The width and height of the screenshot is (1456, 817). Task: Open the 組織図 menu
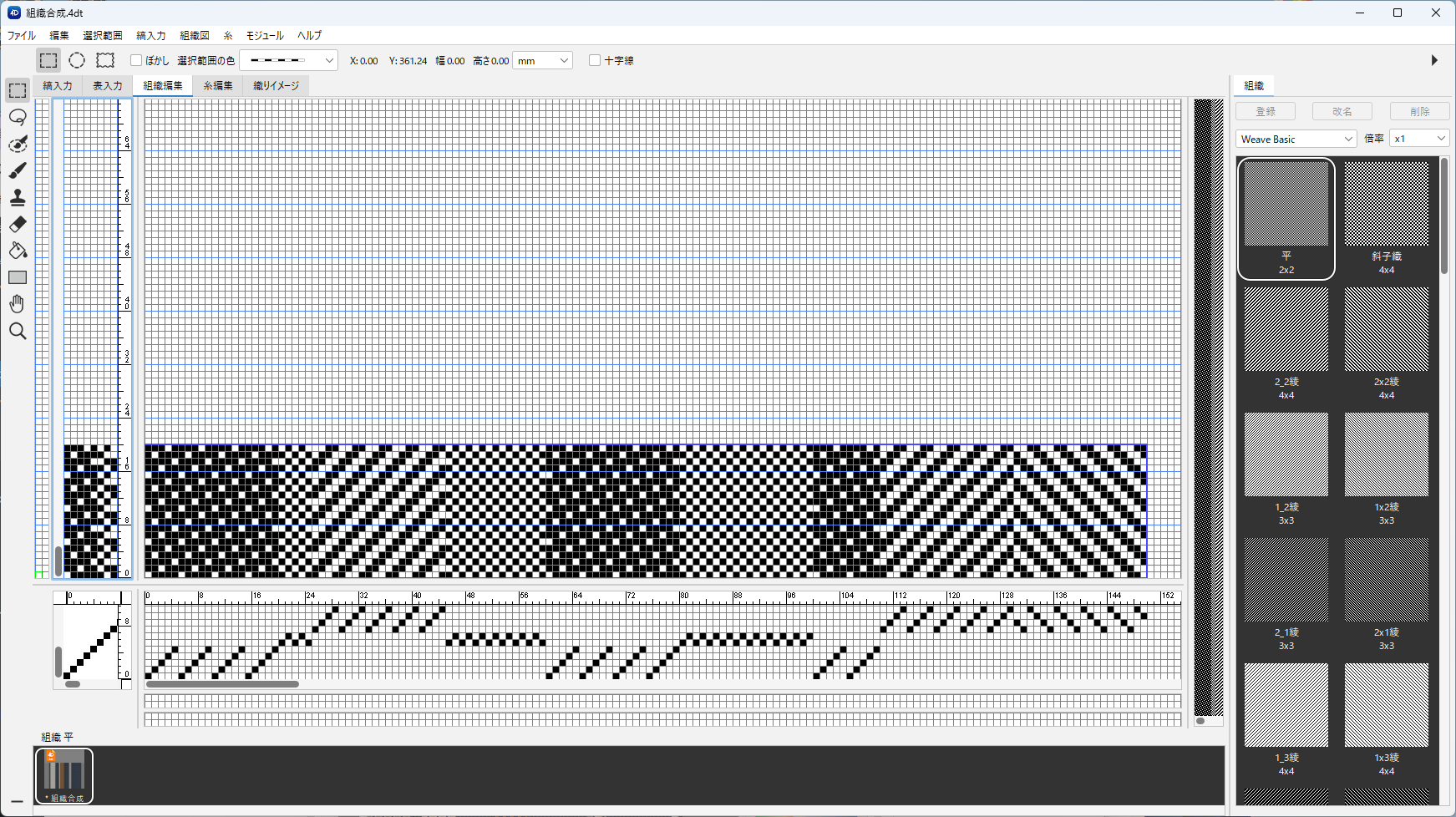tap(195, 35)
